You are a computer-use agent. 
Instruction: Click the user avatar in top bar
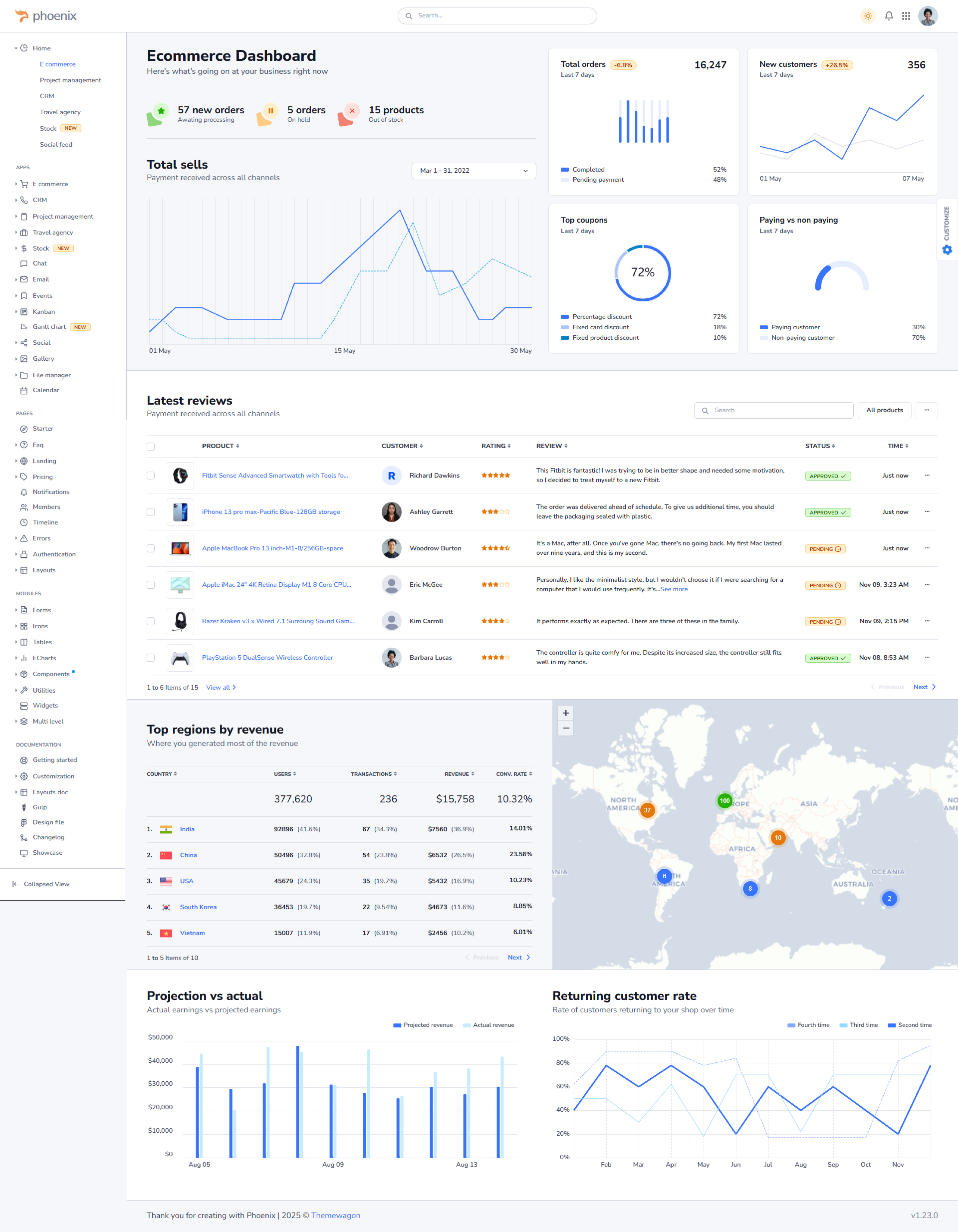tap(928, 16)
